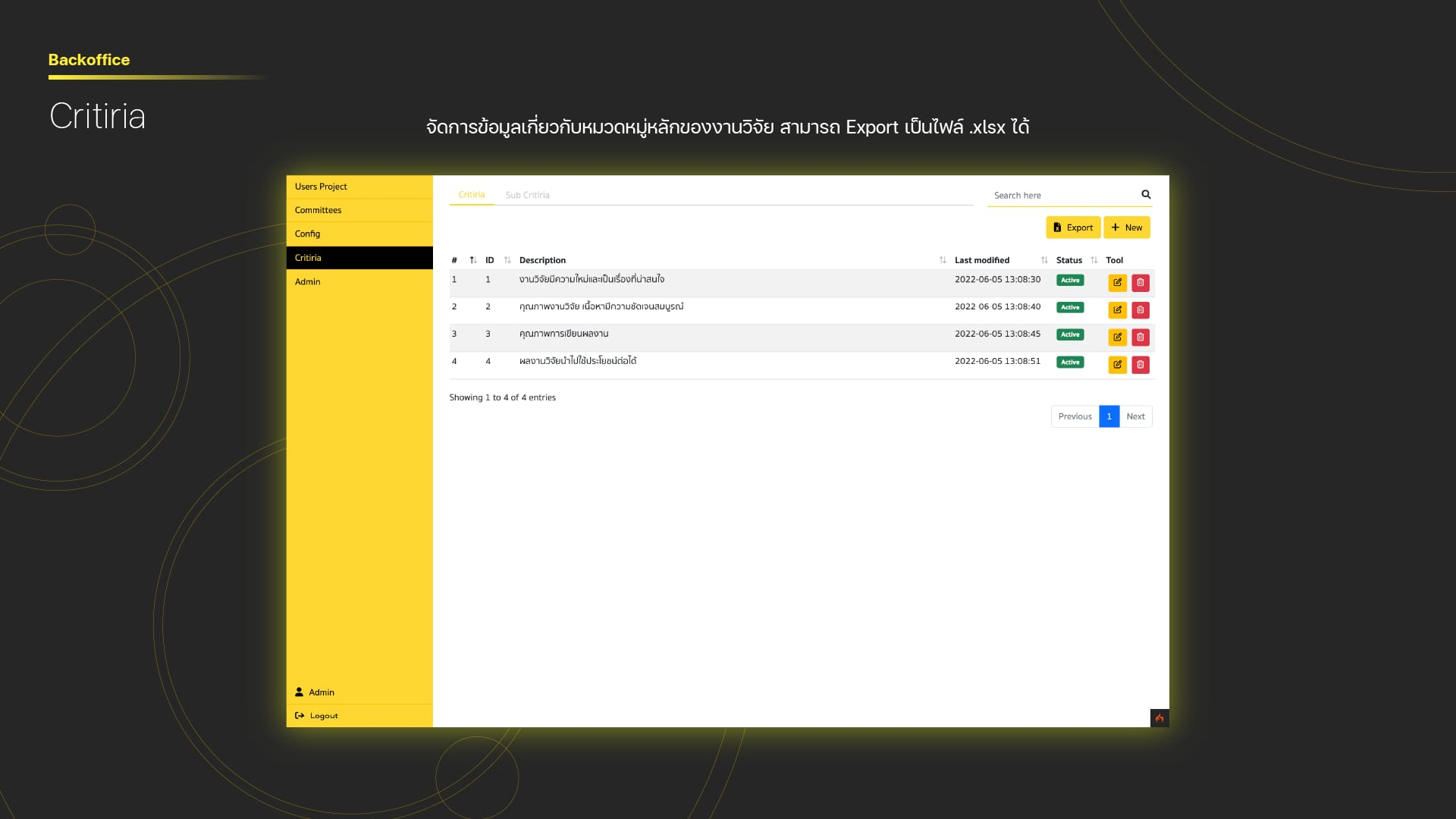Click the Search here input field
This screenshot has width=1456, height=819.
pos(1062,196)
